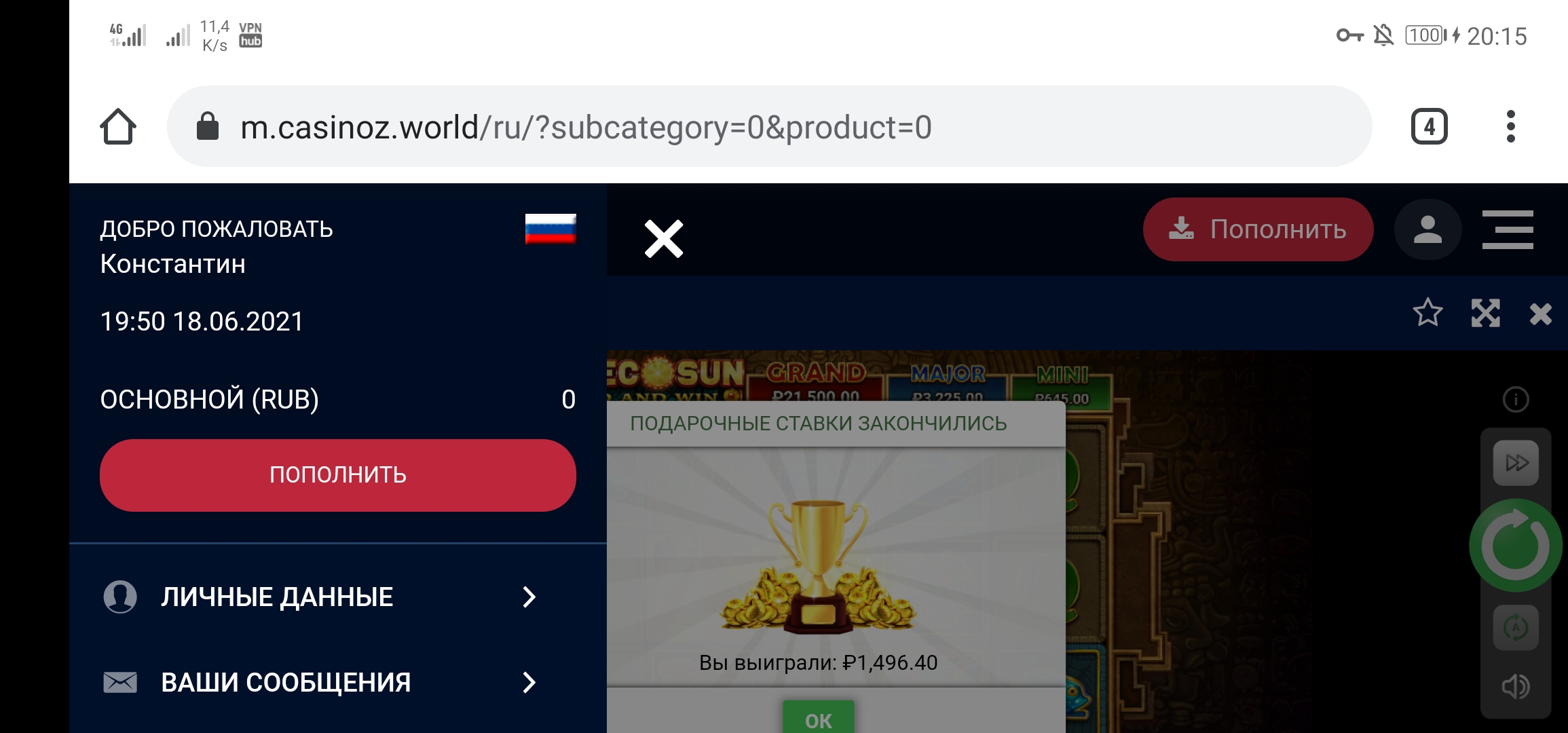The image size is (1568, 733).
Task: Toggle autoplay spin button
Action: click(1516, 628)
